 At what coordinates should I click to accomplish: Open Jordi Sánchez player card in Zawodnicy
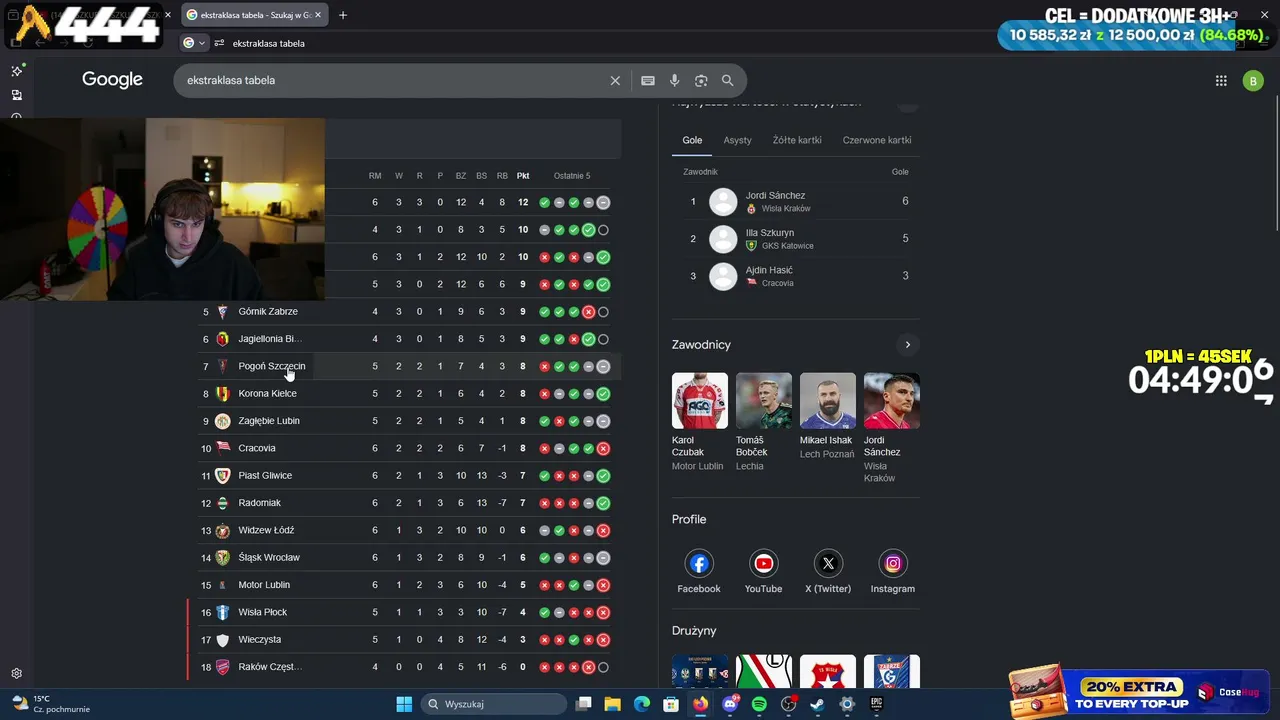891,428
